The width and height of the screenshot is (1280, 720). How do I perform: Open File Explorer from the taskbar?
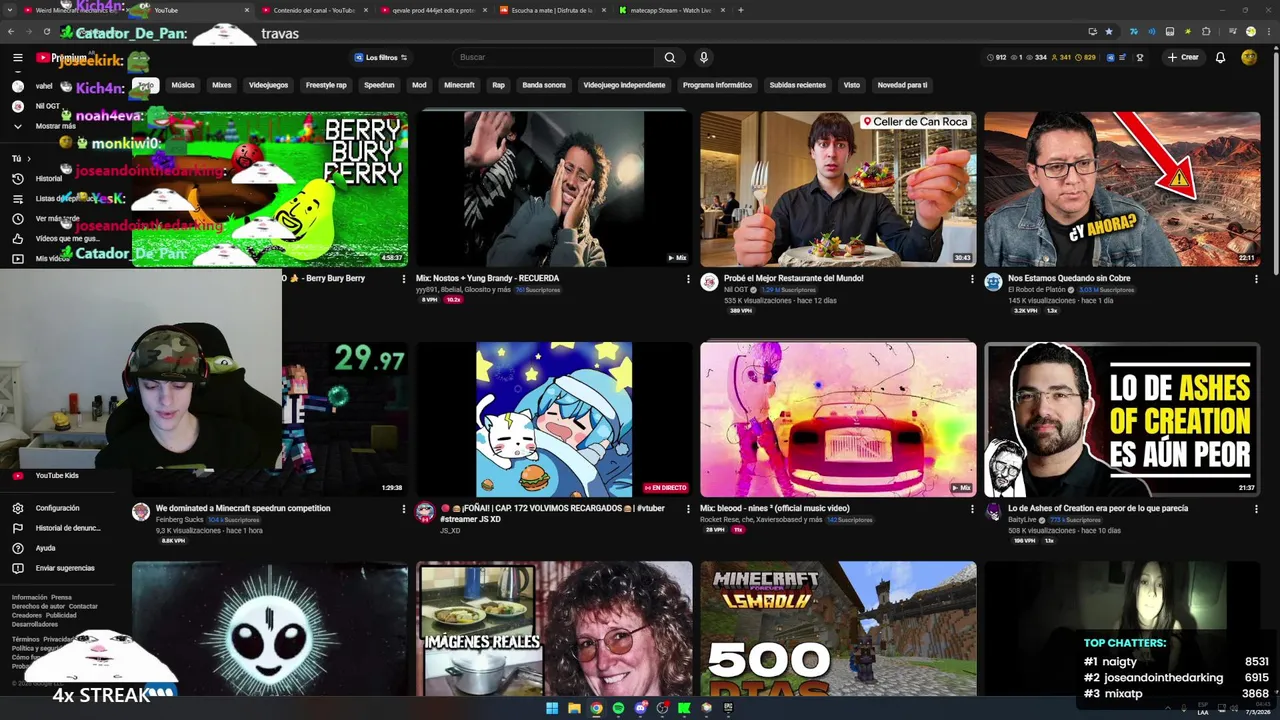pos(574,708)
